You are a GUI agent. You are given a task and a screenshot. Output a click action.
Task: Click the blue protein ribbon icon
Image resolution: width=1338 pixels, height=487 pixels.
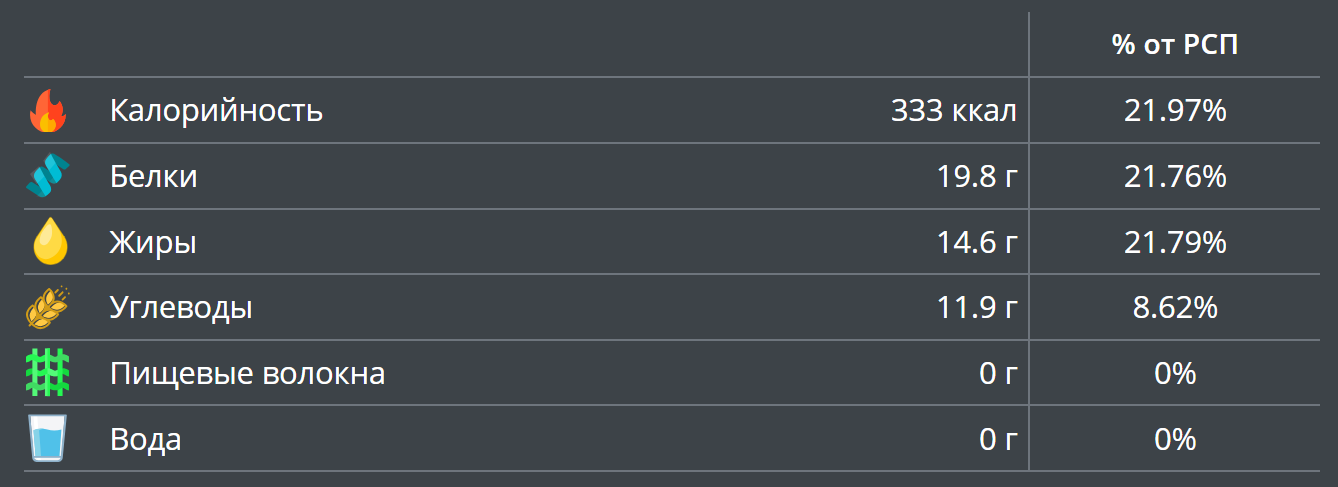point(47,177)
